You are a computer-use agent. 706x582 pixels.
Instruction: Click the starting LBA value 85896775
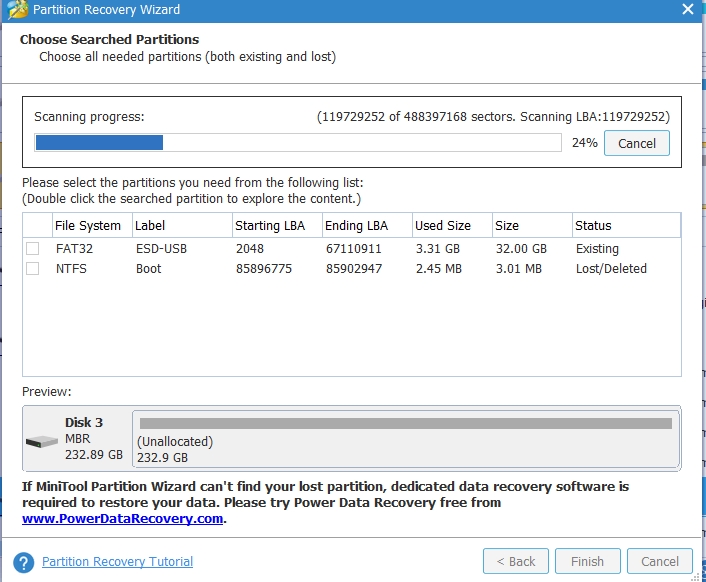coord(264,268)
